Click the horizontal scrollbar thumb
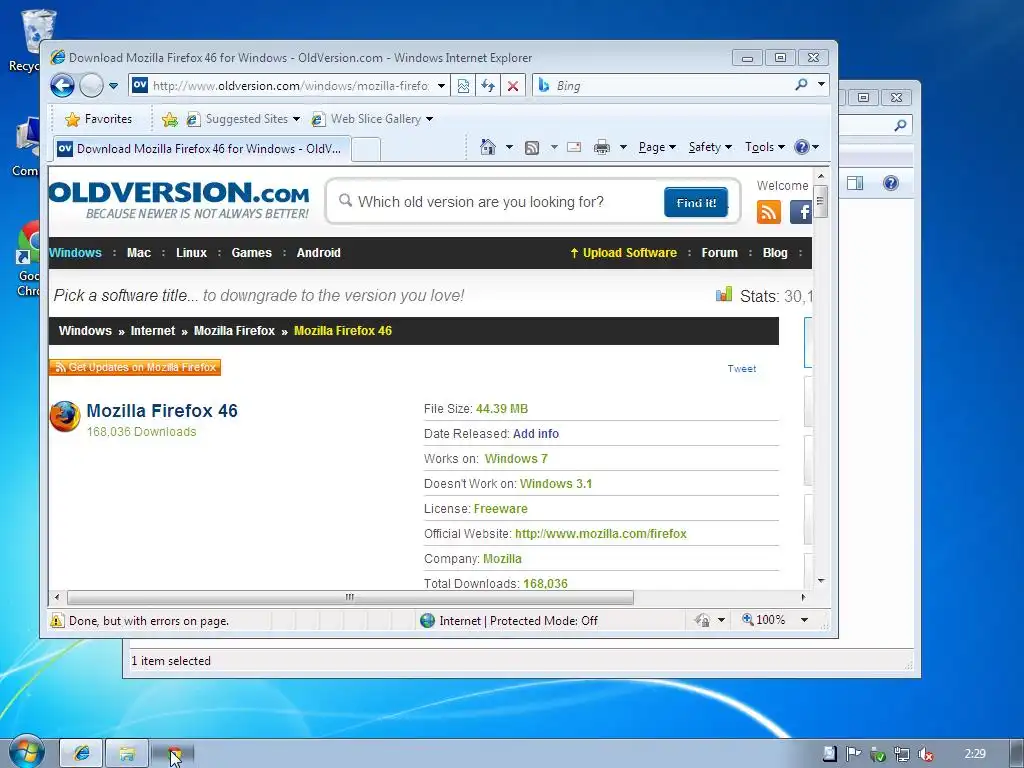1024x768 pixels. click(350, 597)
